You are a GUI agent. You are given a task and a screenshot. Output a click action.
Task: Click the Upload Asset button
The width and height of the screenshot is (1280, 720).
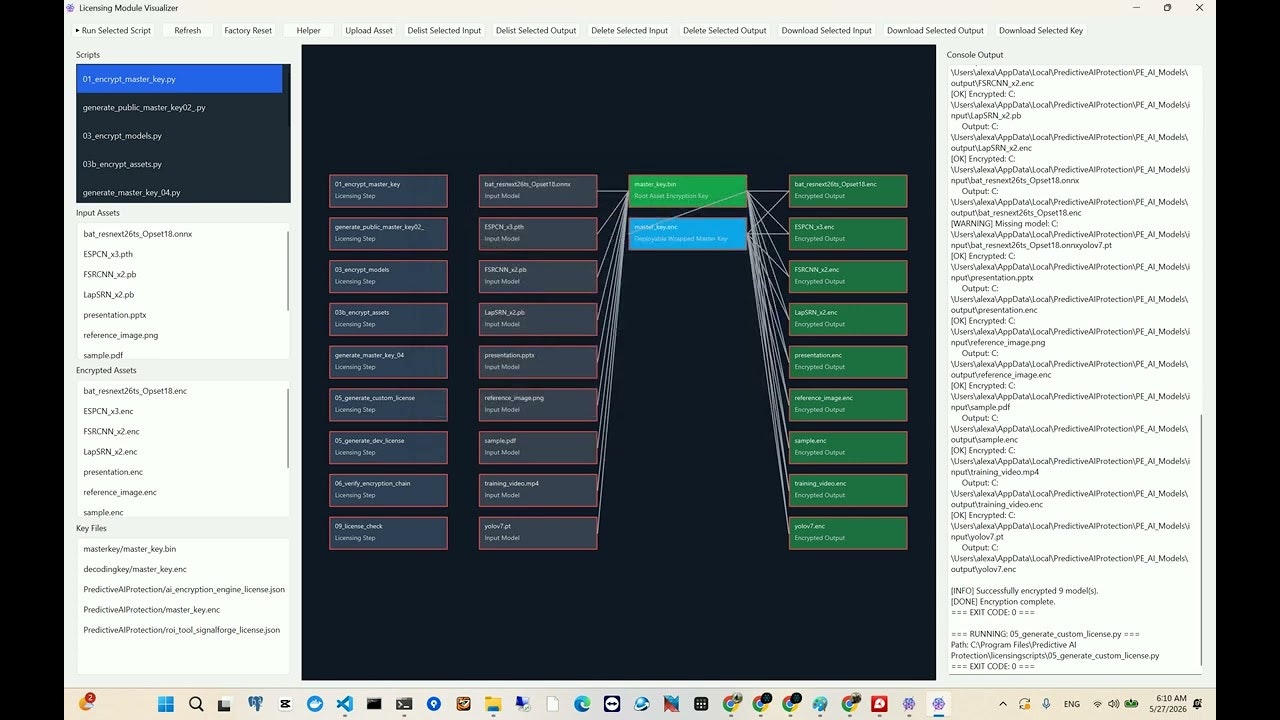pyautogui.click(x=369, y=30)
